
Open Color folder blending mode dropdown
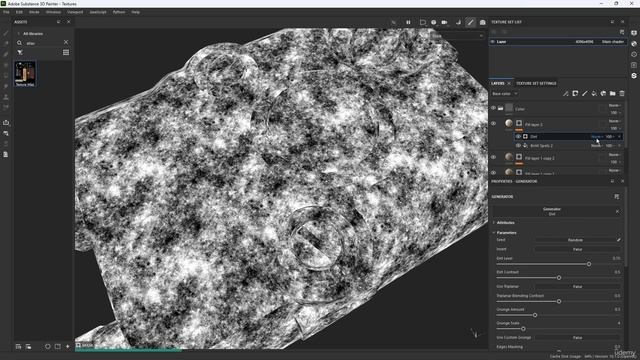pyautogui.click(x=615, y=105)
